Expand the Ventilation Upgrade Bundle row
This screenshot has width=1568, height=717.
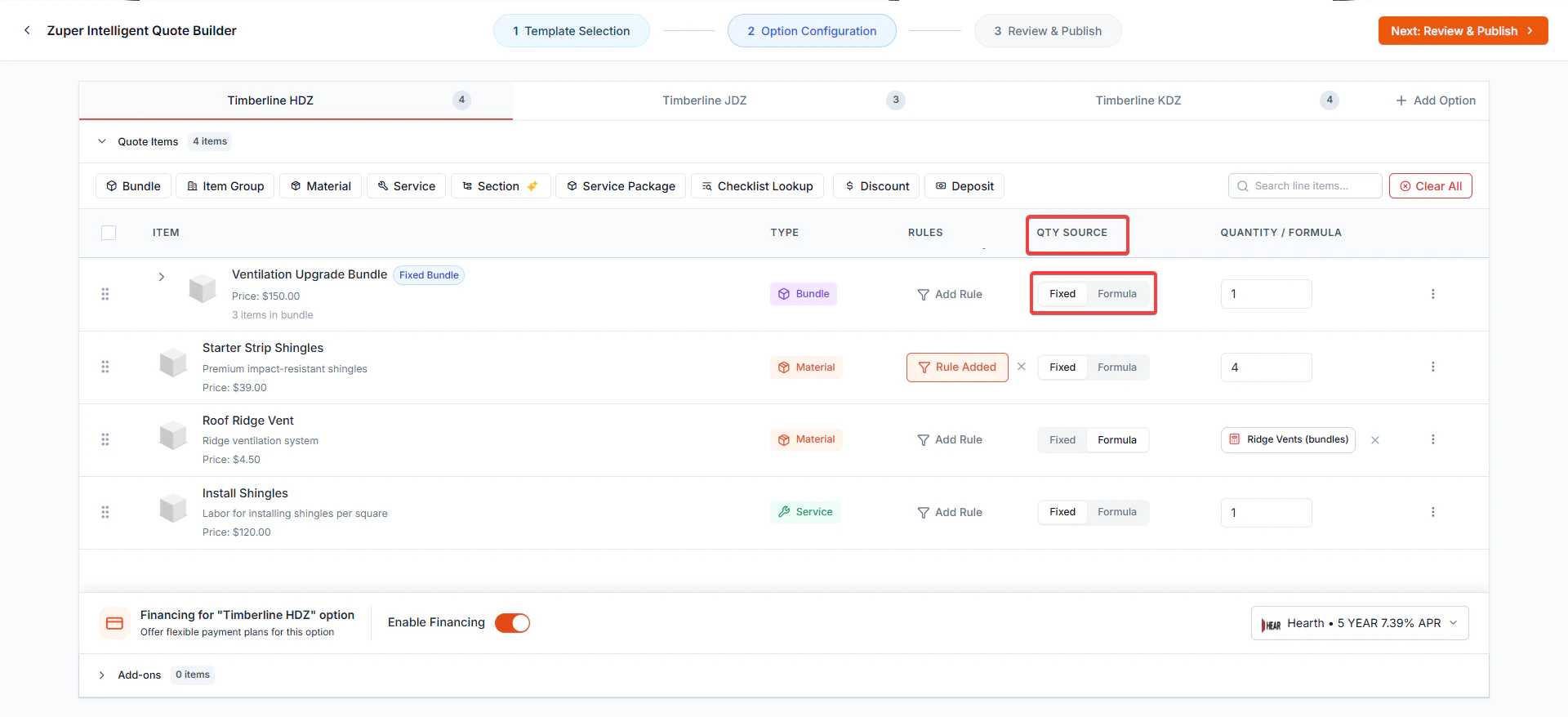[162, 277]
